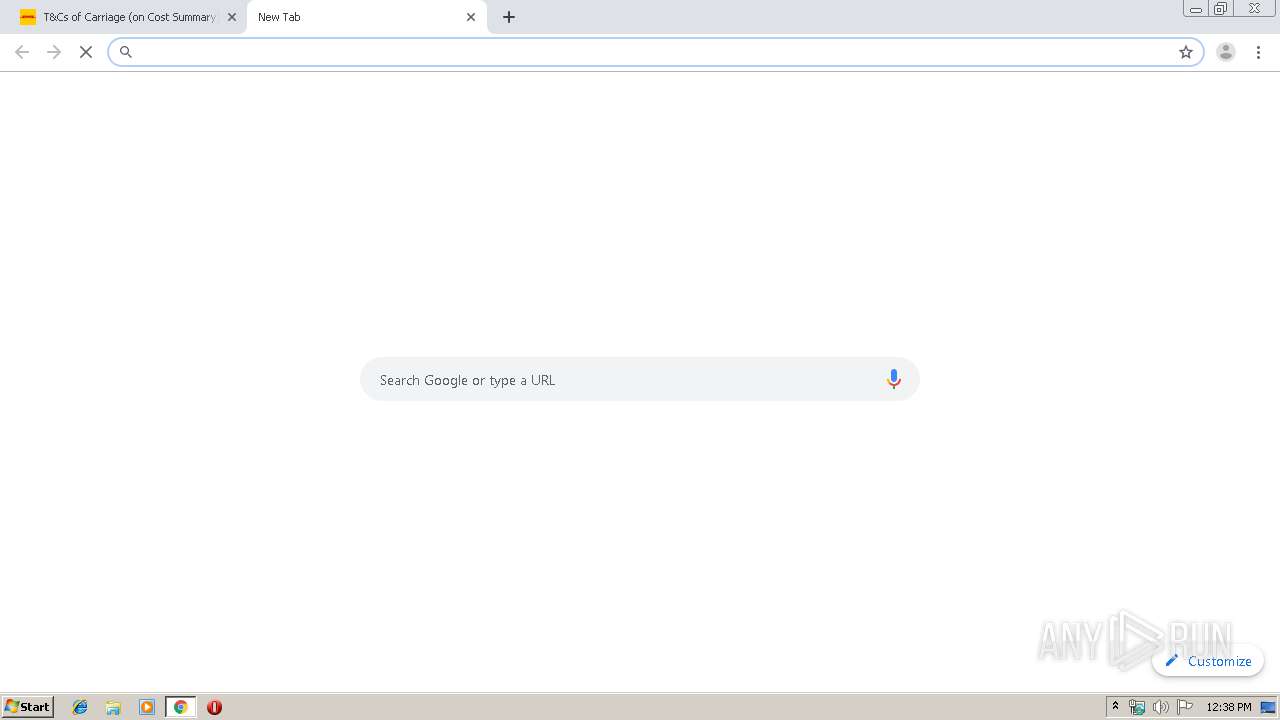Close the Chrome window
This screenshot has width=1280, height=720.
1254,8
